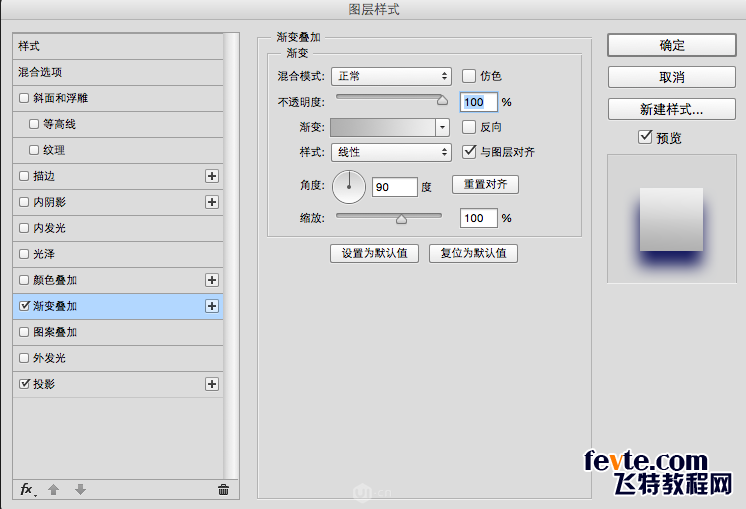The width and height of the screenshot is (746, 509).
Task: Open the gradient picker dropdown arrow
Action: click(x=442, y=127)
